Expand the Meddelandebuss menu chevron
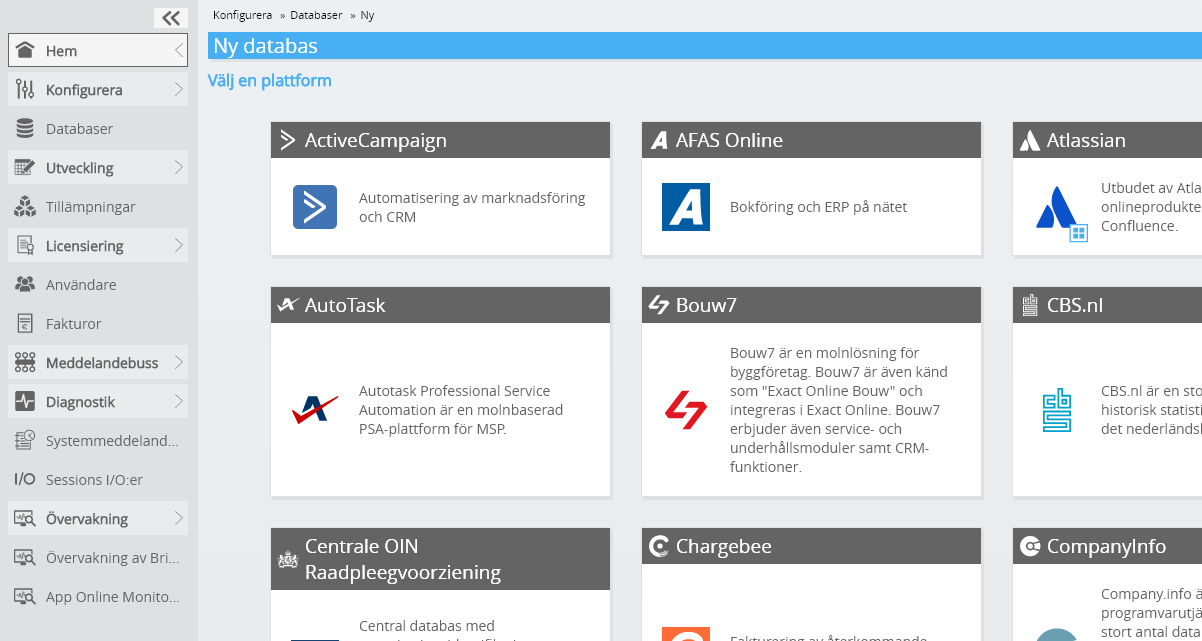1202x641 pixels. (178, 362)
